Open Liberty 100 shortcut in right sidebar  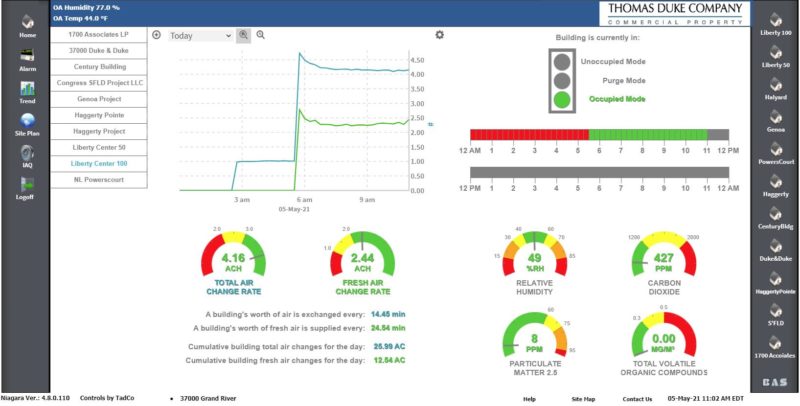click(776, 26)
